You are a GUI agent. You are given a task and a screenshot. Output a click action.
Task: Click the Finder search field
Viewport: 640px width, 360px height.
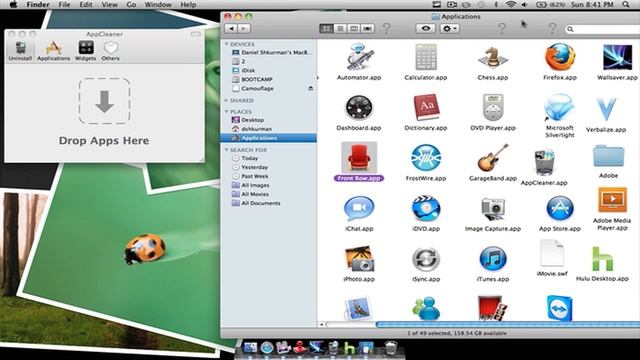(x=602, y=29)
